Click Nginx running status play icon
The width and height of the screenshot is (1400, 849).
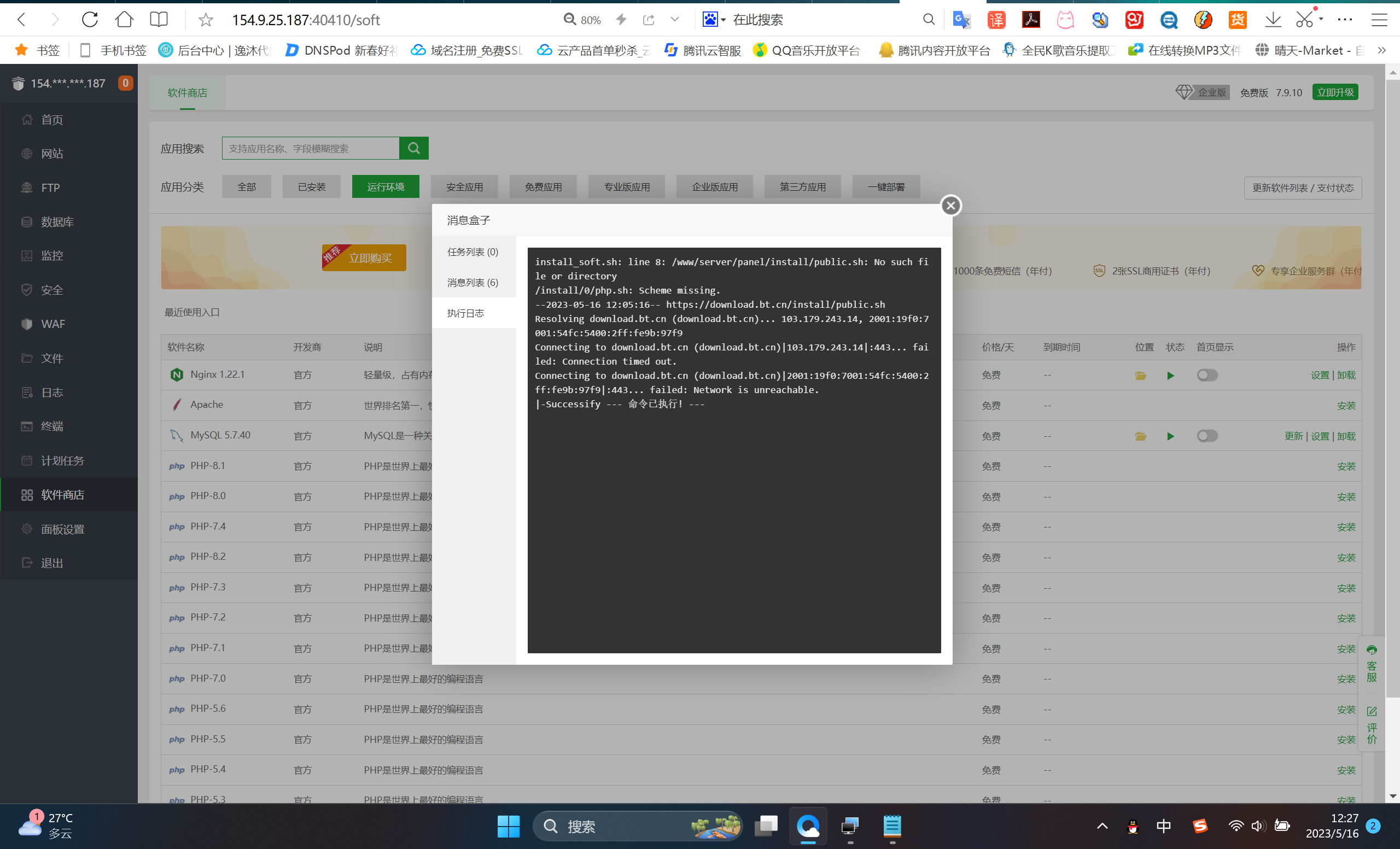1170,376
